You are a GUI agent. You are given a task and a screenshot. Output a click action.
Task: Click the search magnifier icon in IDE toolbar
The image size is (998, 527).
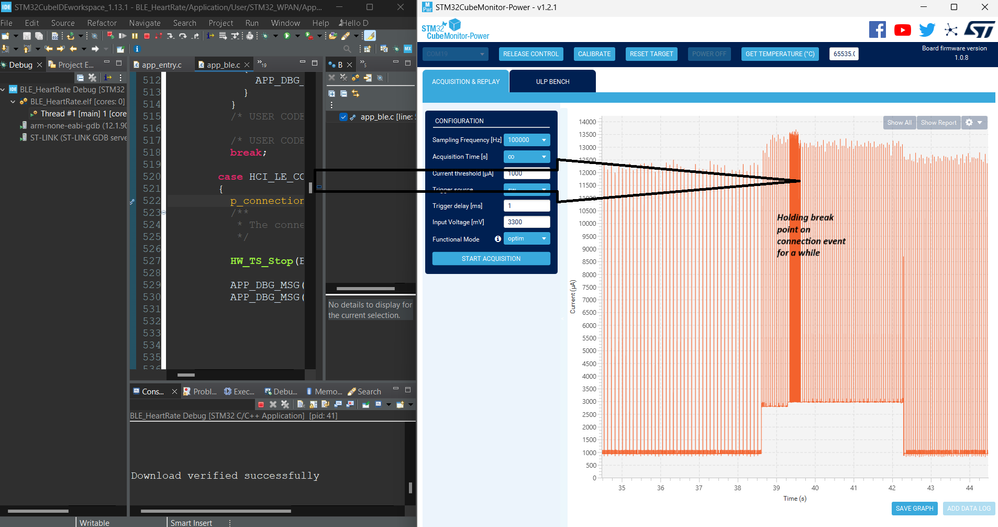click(347, 48)
